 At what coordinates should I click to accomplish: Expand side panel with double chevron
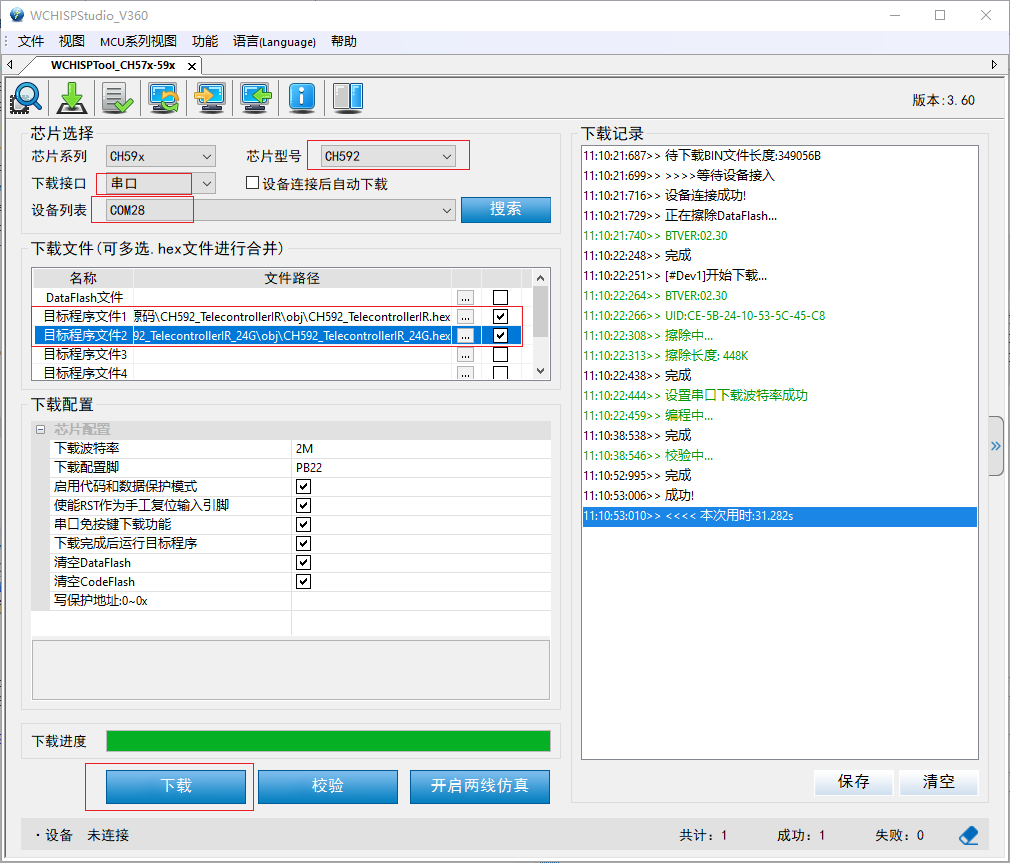(996, 446)
